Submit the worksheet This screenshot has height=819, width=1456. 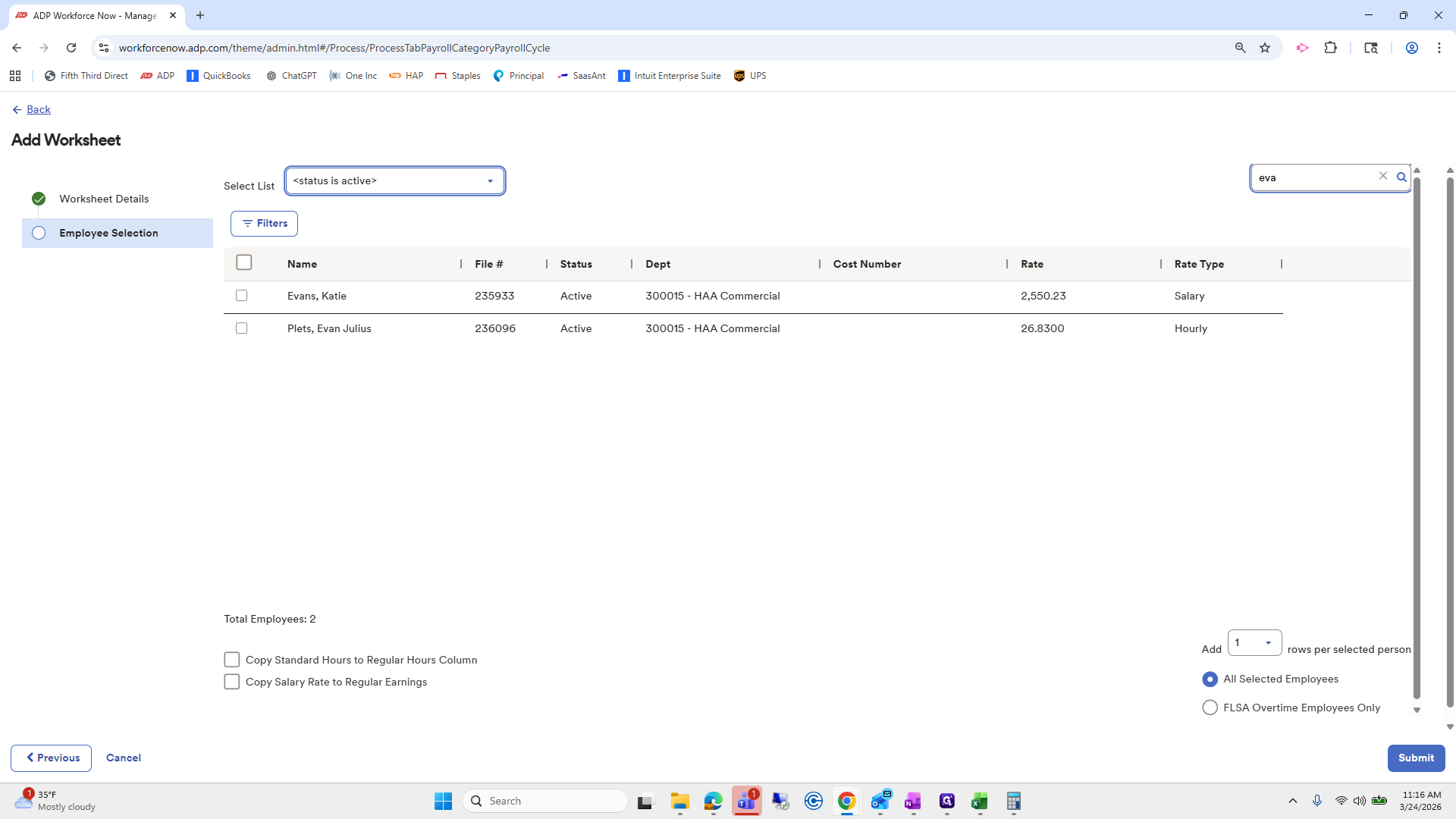tap(1416, 758)
